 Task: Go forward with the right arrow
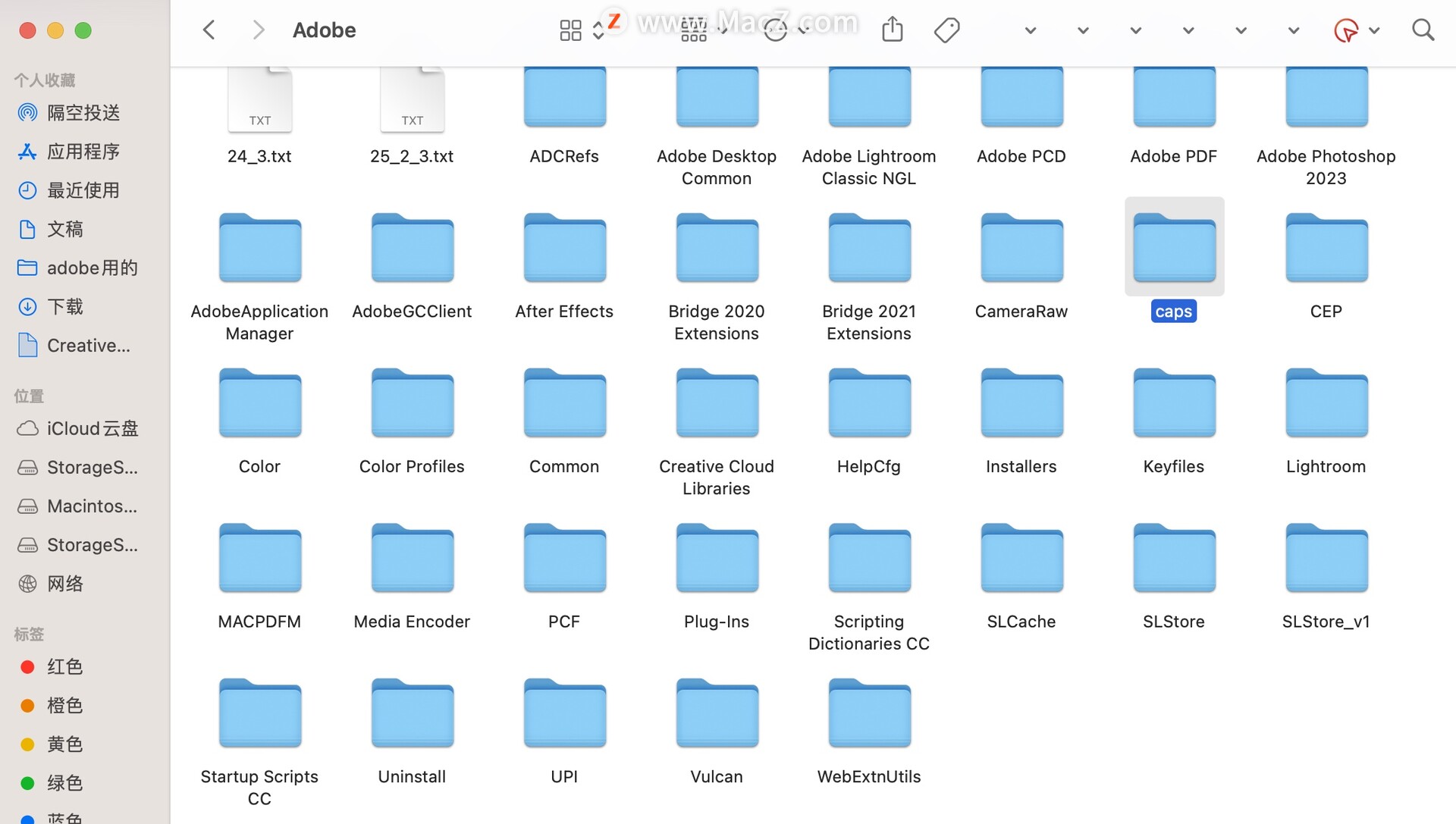tap(258, 30)
